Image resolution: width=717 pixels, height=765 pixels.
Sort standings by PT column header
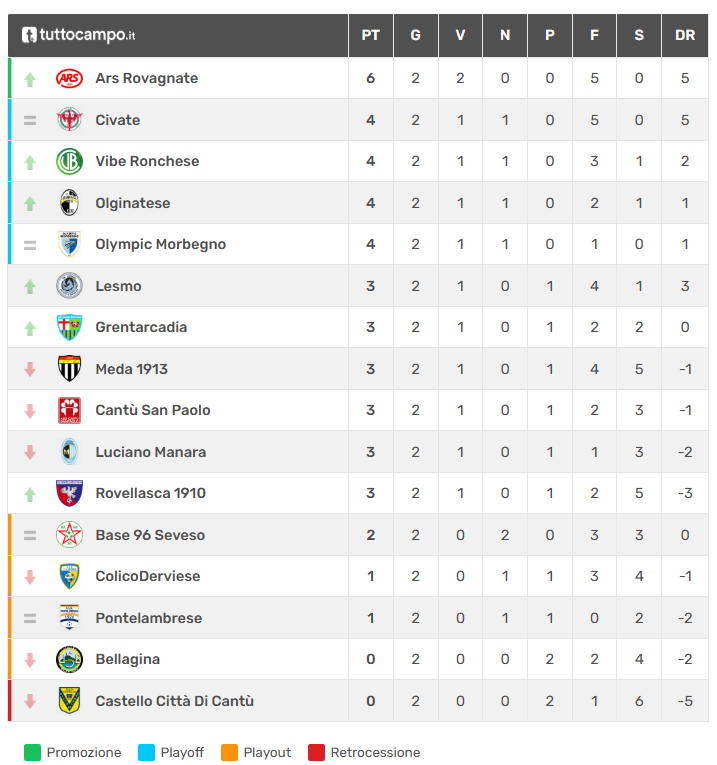tap(370, 35)
